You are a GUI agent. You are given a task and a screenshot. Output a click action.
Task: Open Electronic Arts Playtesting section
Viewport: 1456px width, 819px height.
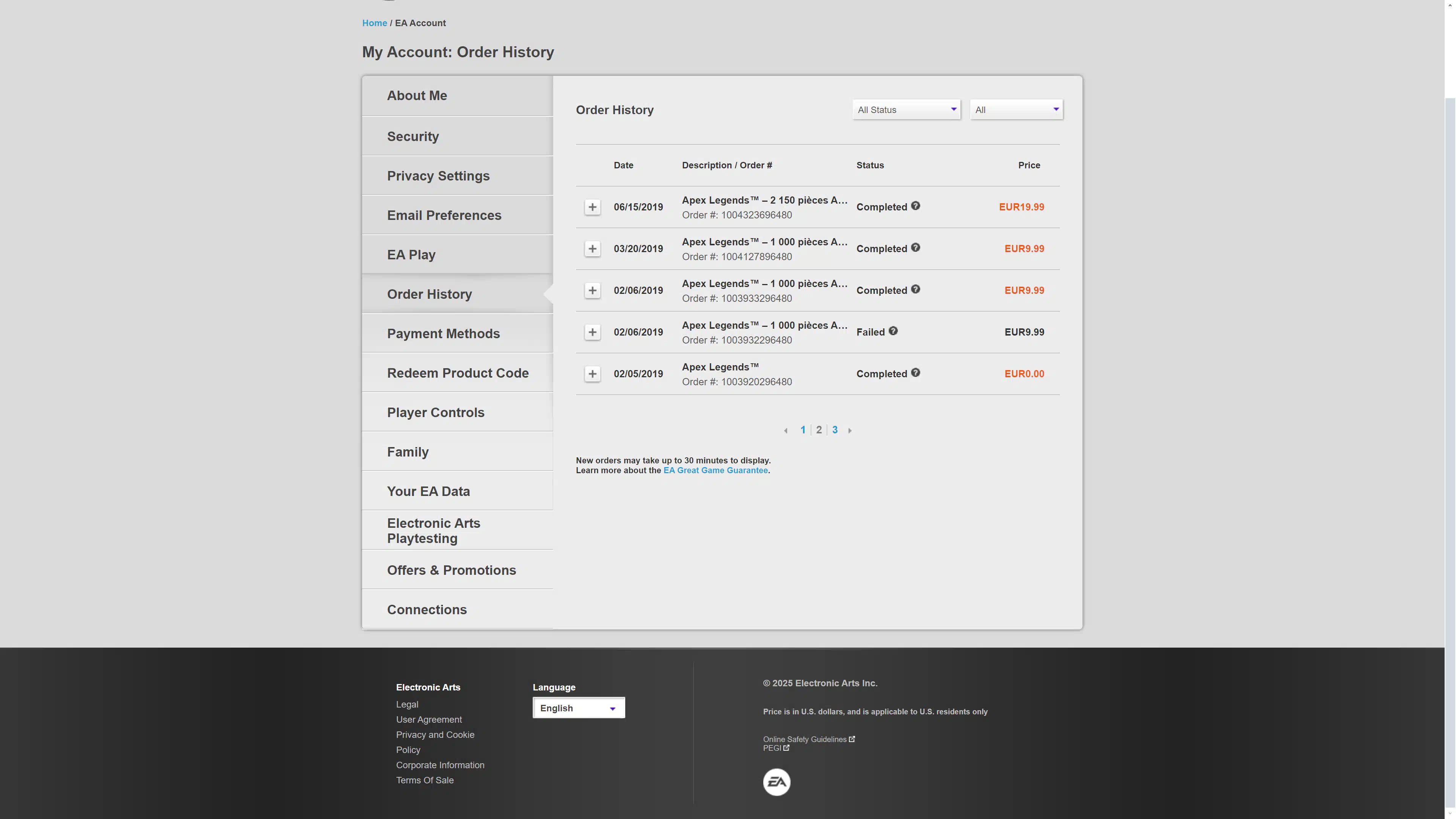click(x=457, y=531)
